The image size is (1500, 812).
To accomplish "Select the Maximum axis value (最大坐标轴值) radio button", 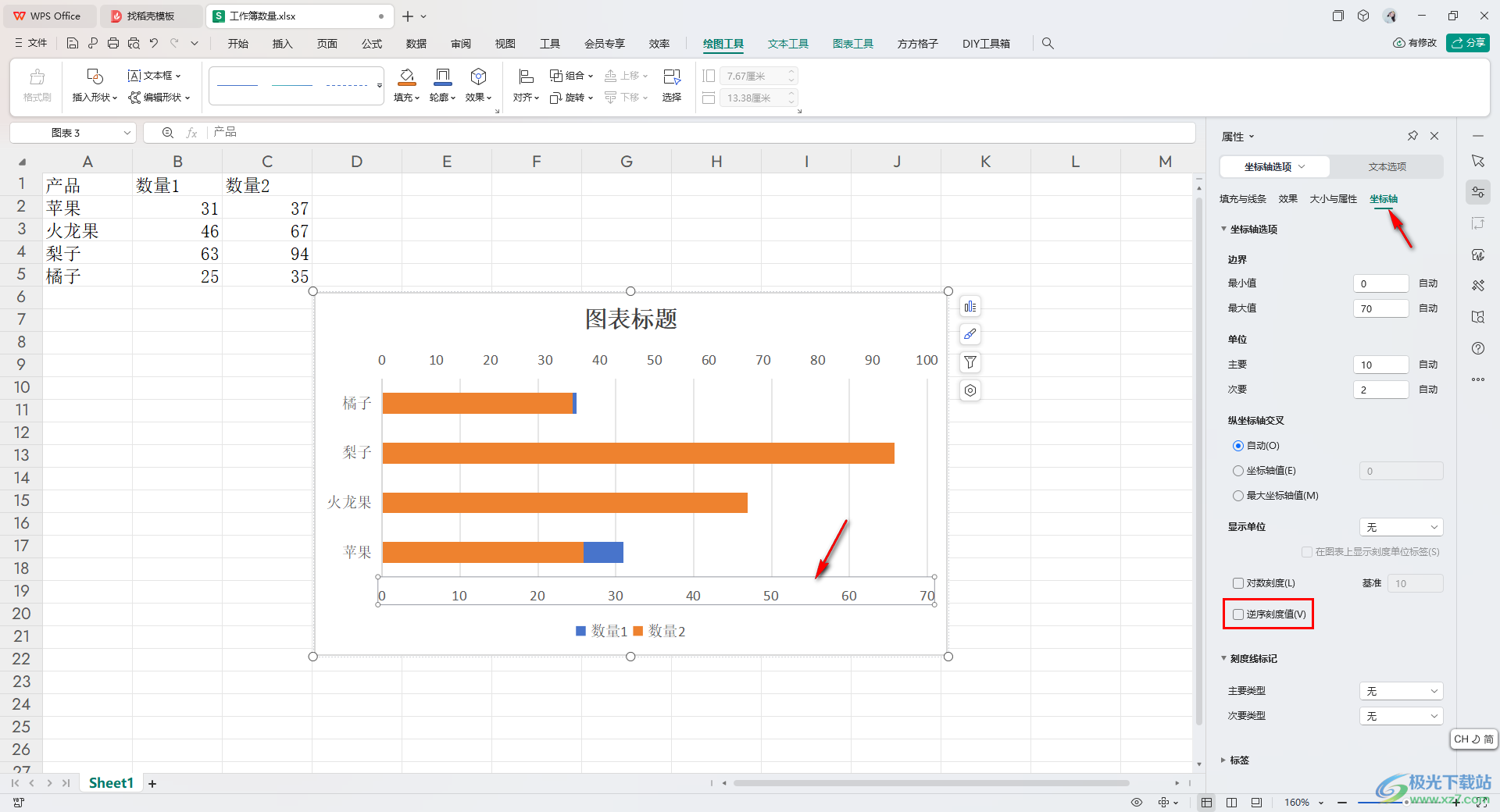I will pos(1238,496).
